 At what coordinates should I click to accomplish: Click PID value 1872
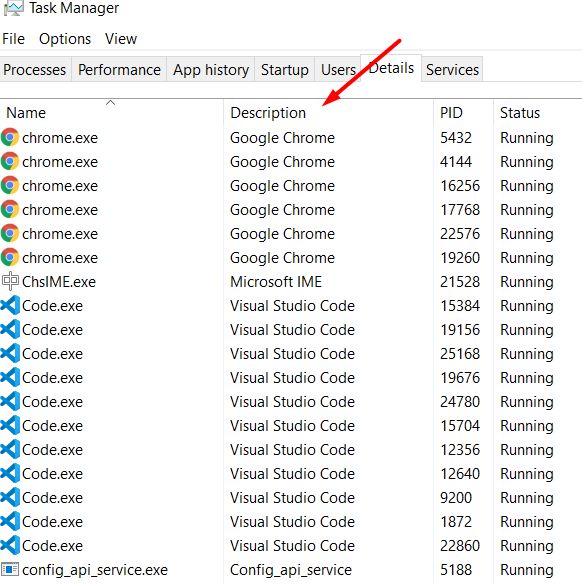456,522
